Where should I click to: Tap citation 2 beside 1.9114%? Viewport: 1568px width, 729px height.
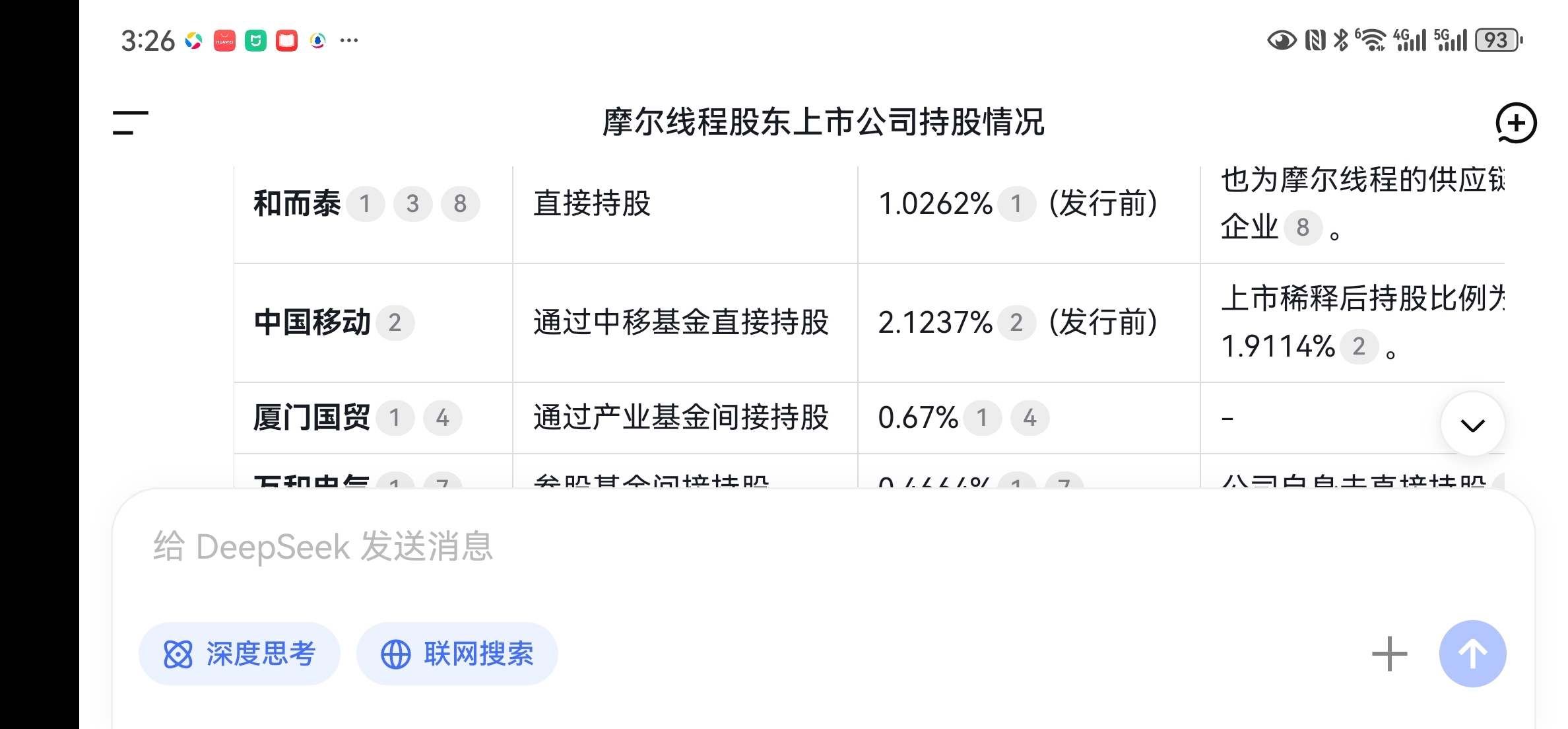click(1358, 347)
